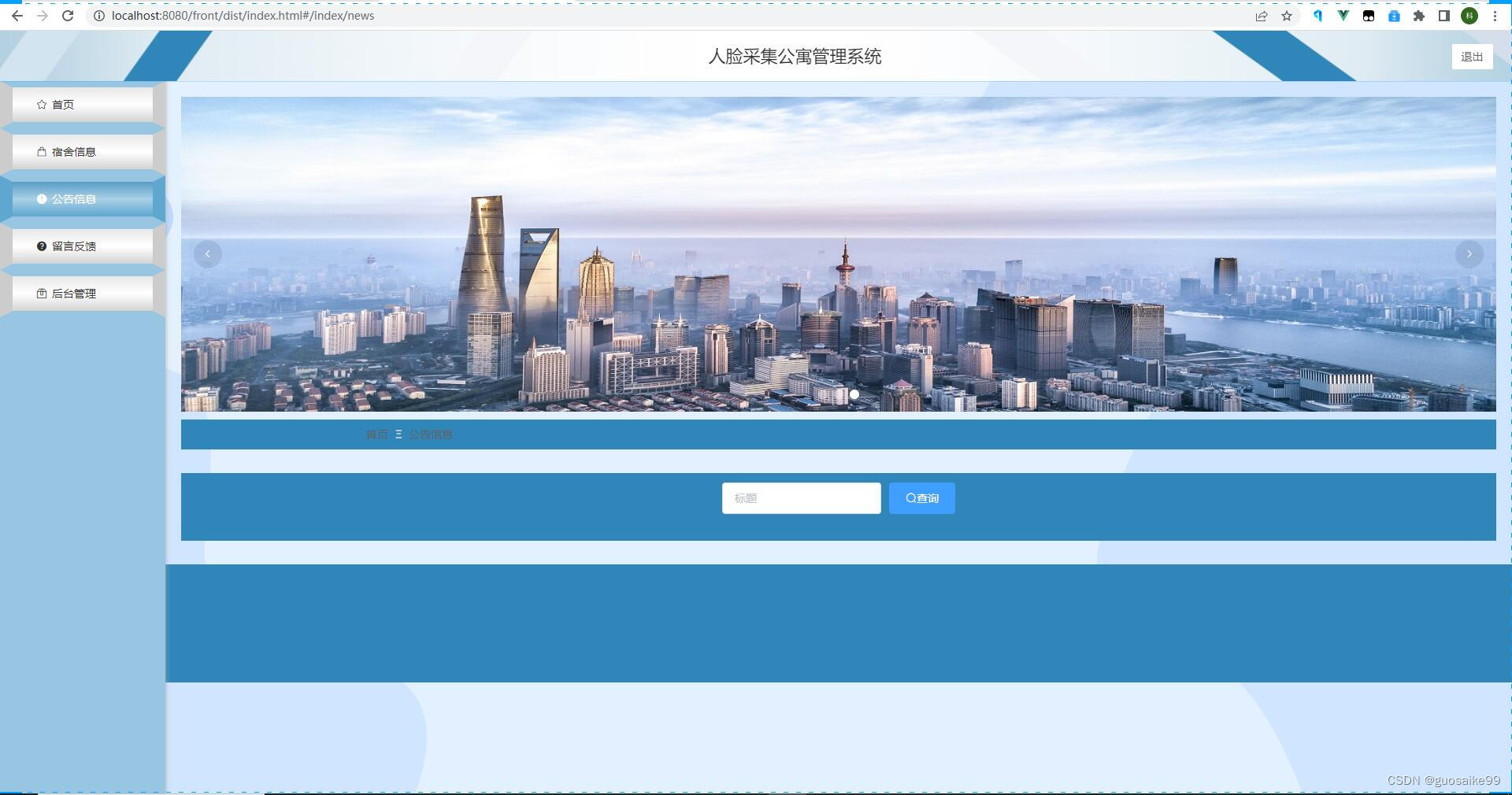
Task: Open the blue bird extension icon
Action: pos(1317,16)
